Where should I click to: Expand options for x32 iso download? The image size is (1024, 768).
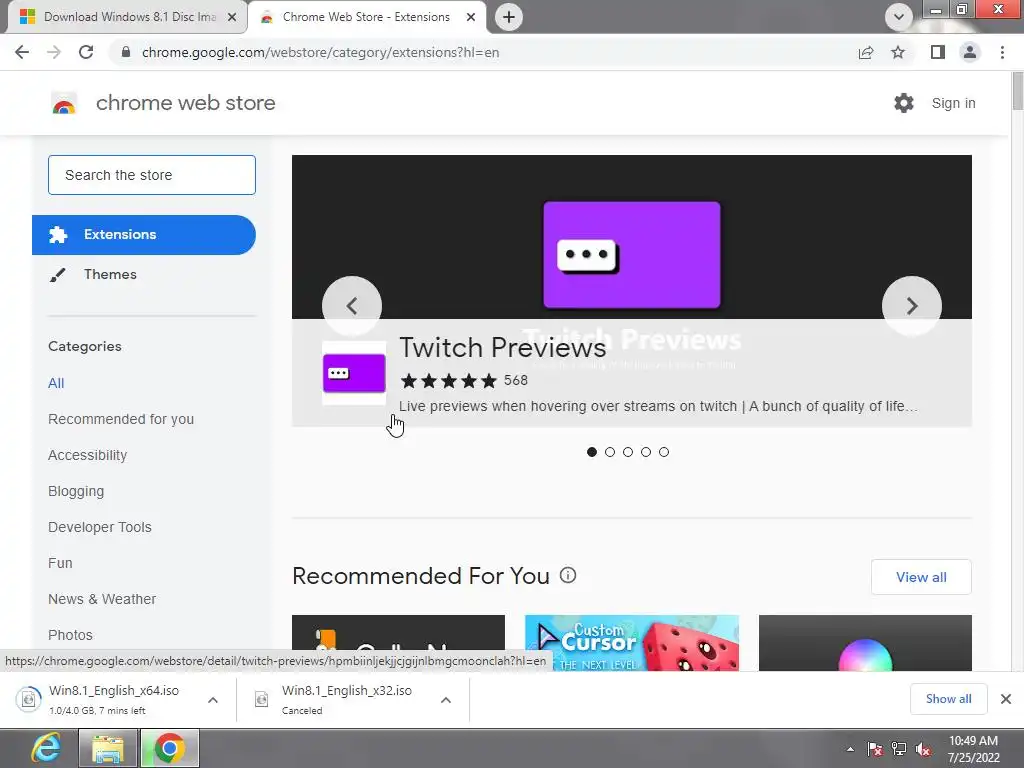[x=446, y=700]
